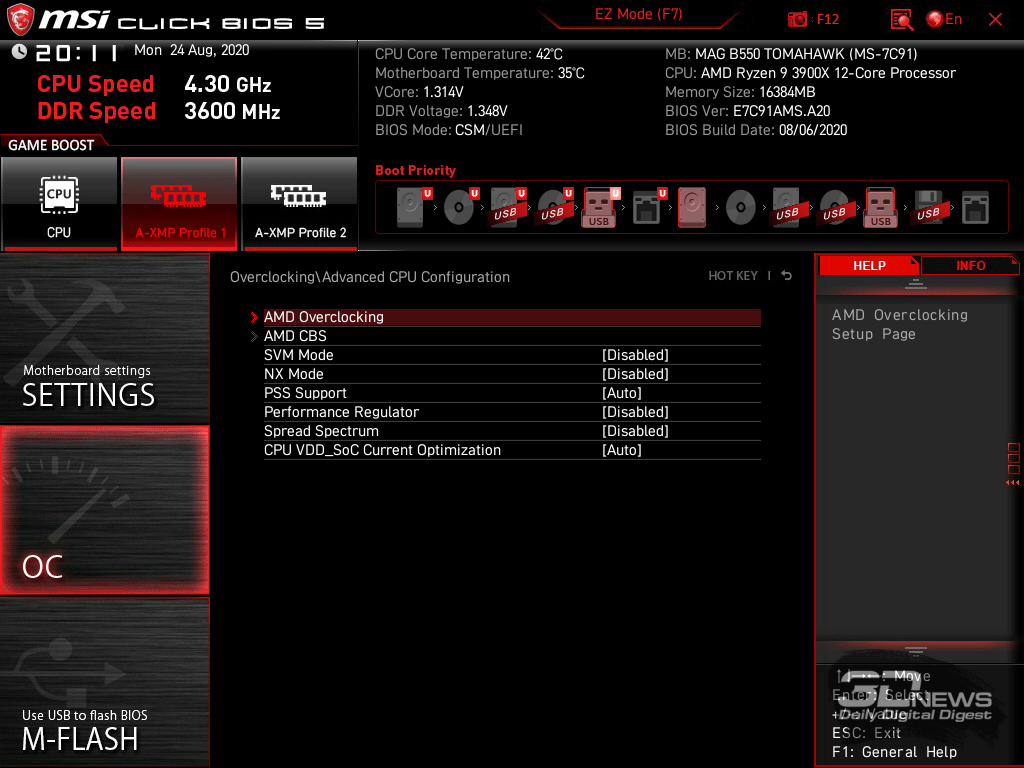The height and width of the screenshot is (768, 1024).
Task: Click the MSI dragon shield logo
Action: pos(20,19)
